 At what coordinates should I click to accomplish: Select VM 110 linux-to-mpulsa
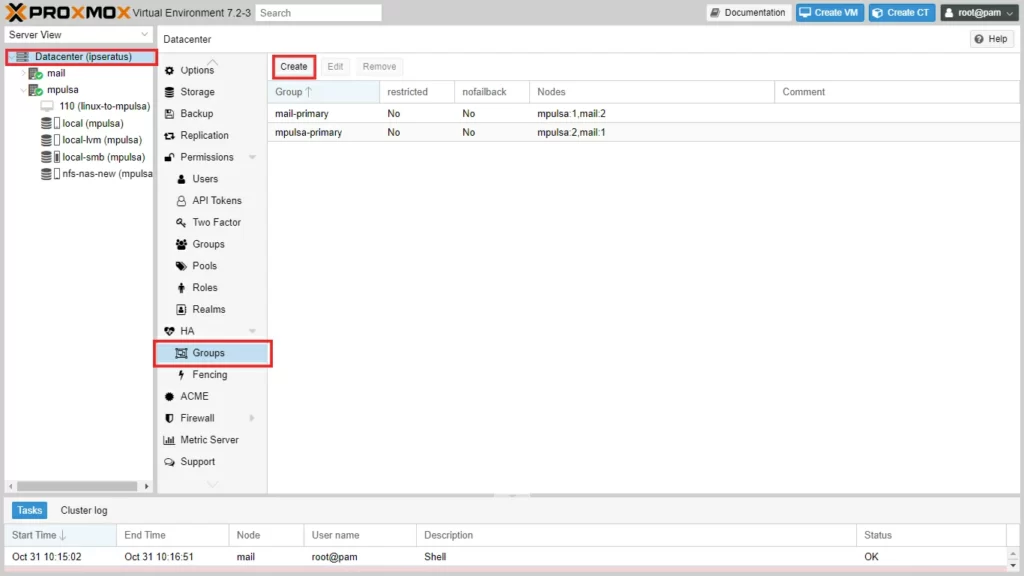pos(104,106)
